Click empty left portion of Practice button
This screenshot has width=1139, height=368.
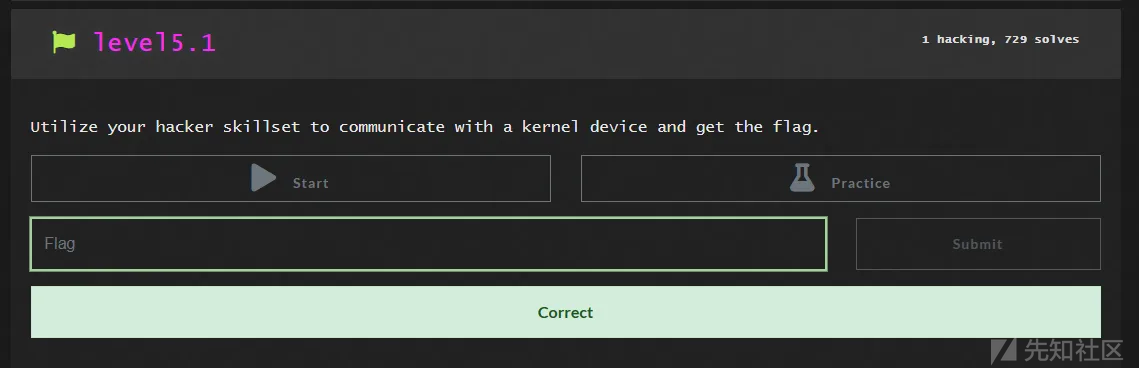[x=683, y=179]
